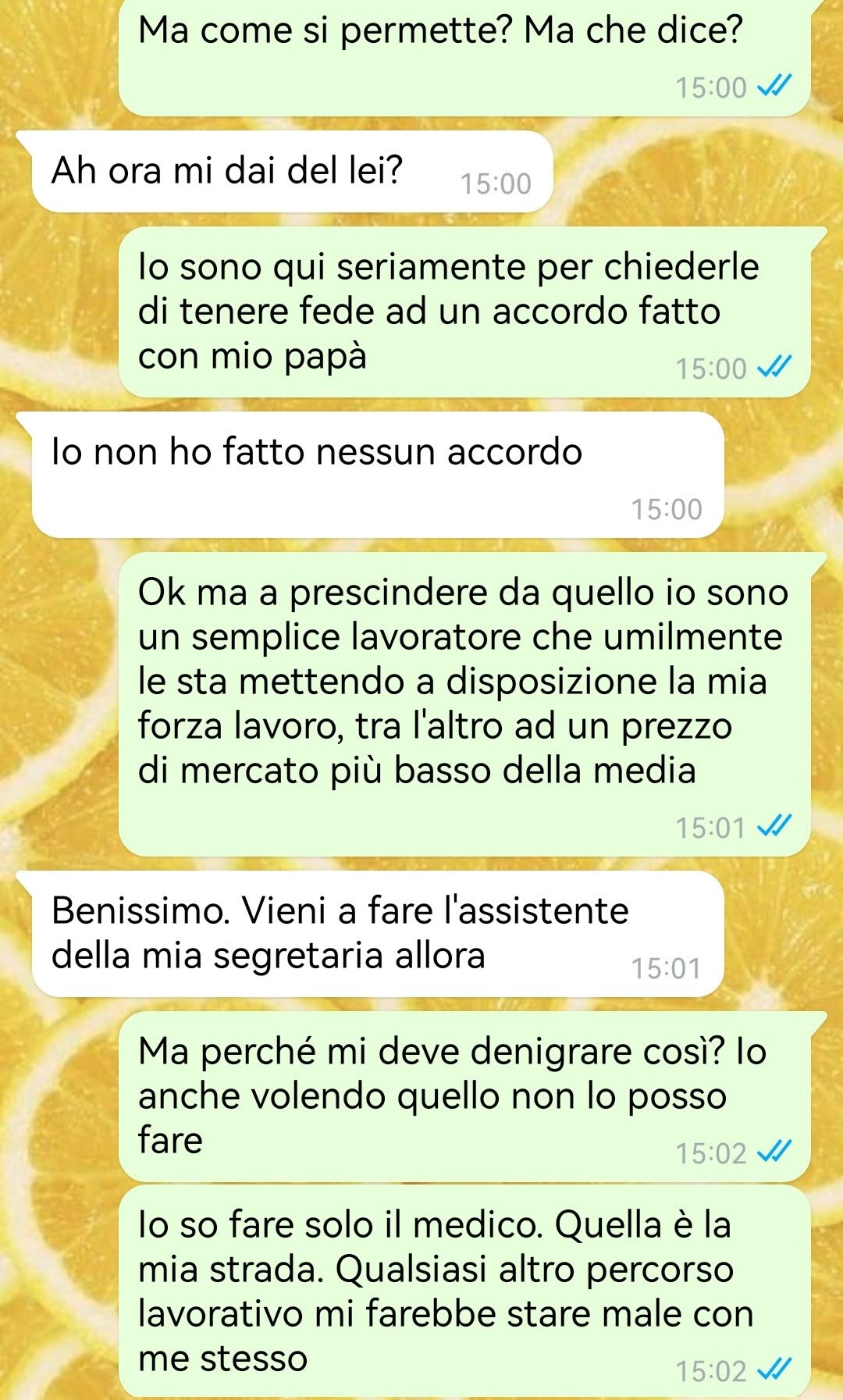Tap the double ticks on 'Ma perché mi deve denigrare' message
Image resolution: width=843 pixels, height=1400 pixels.
point(776,1152)
